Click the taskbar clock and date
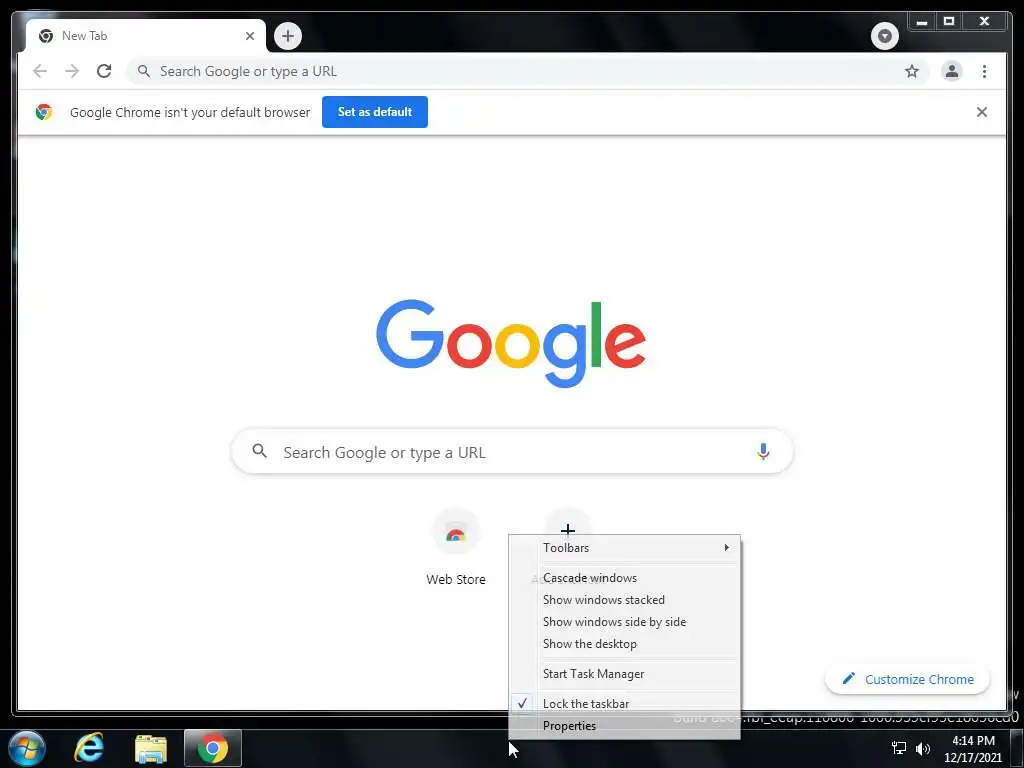The width and height of the screenshot is (1024, 768). (x=973, y=749)
